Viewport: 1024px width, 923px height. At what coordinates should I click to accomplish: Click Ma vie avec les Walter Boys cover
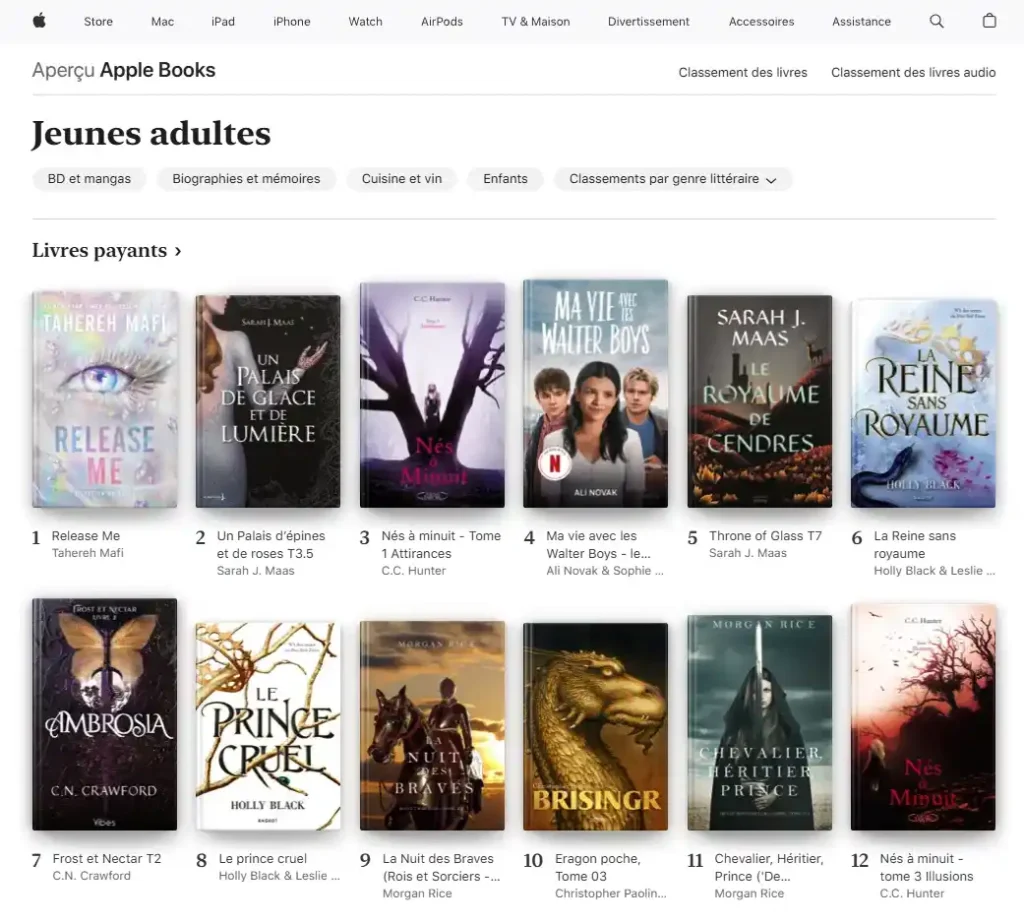tap(595, 394)
